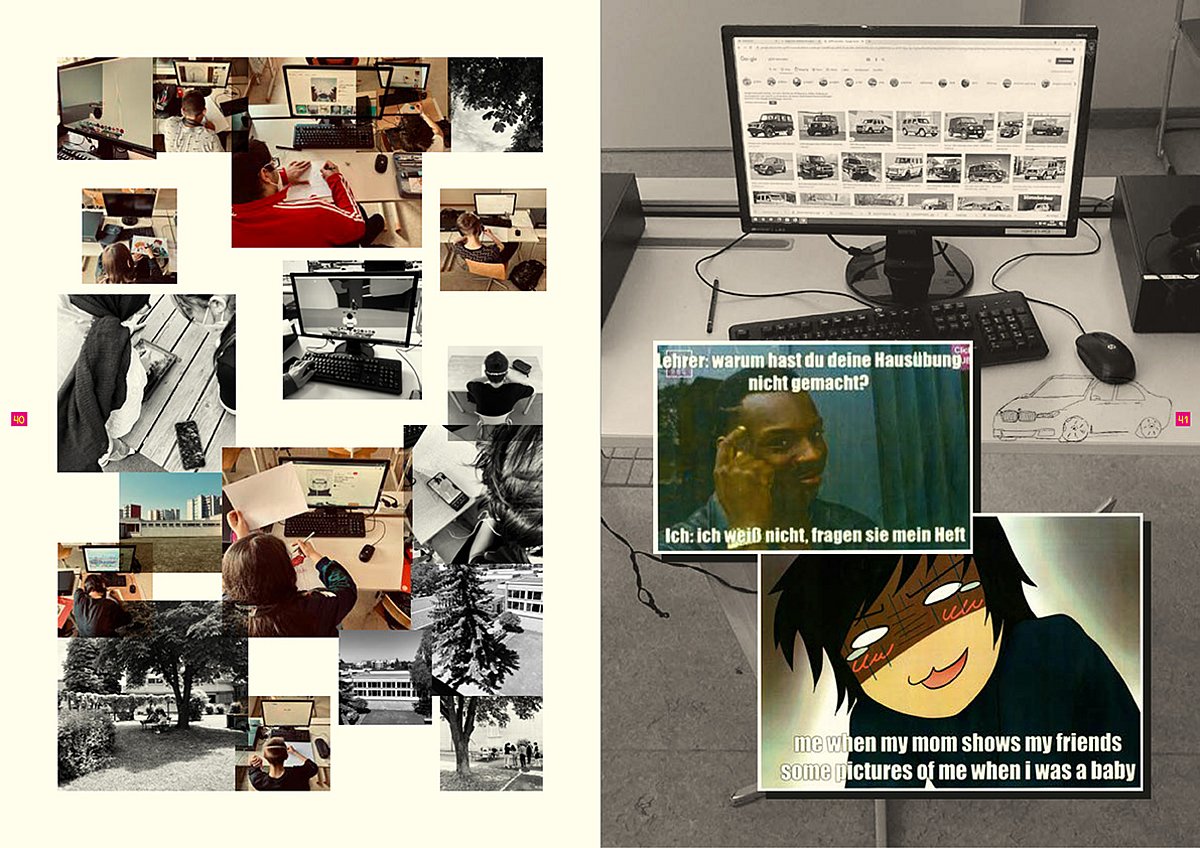Select the first car image in search results
This screenshot has height=848, width=1200.
[769, 125]
